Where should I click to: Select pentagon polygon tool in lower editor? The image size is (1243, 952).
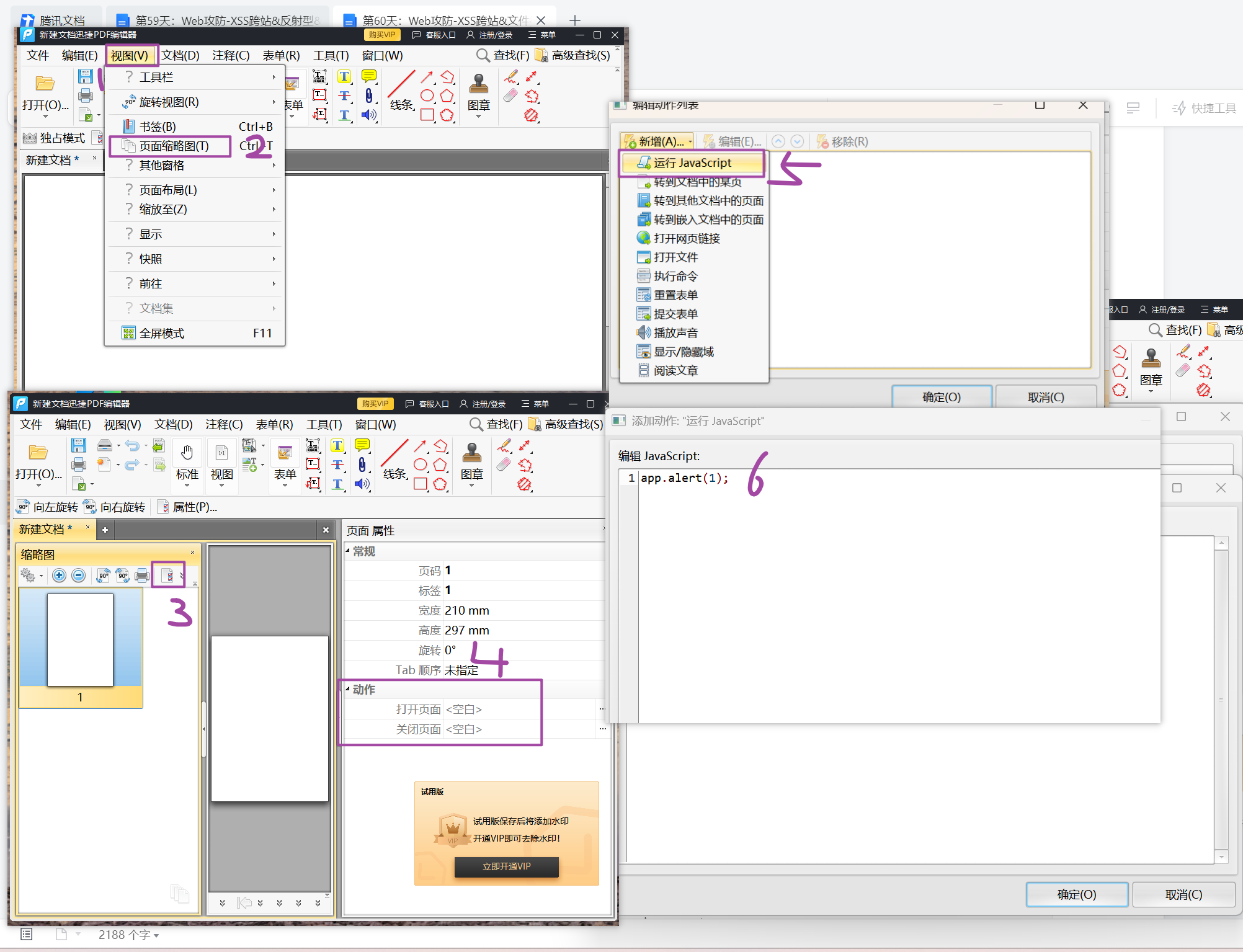click(x=440, y=465)
